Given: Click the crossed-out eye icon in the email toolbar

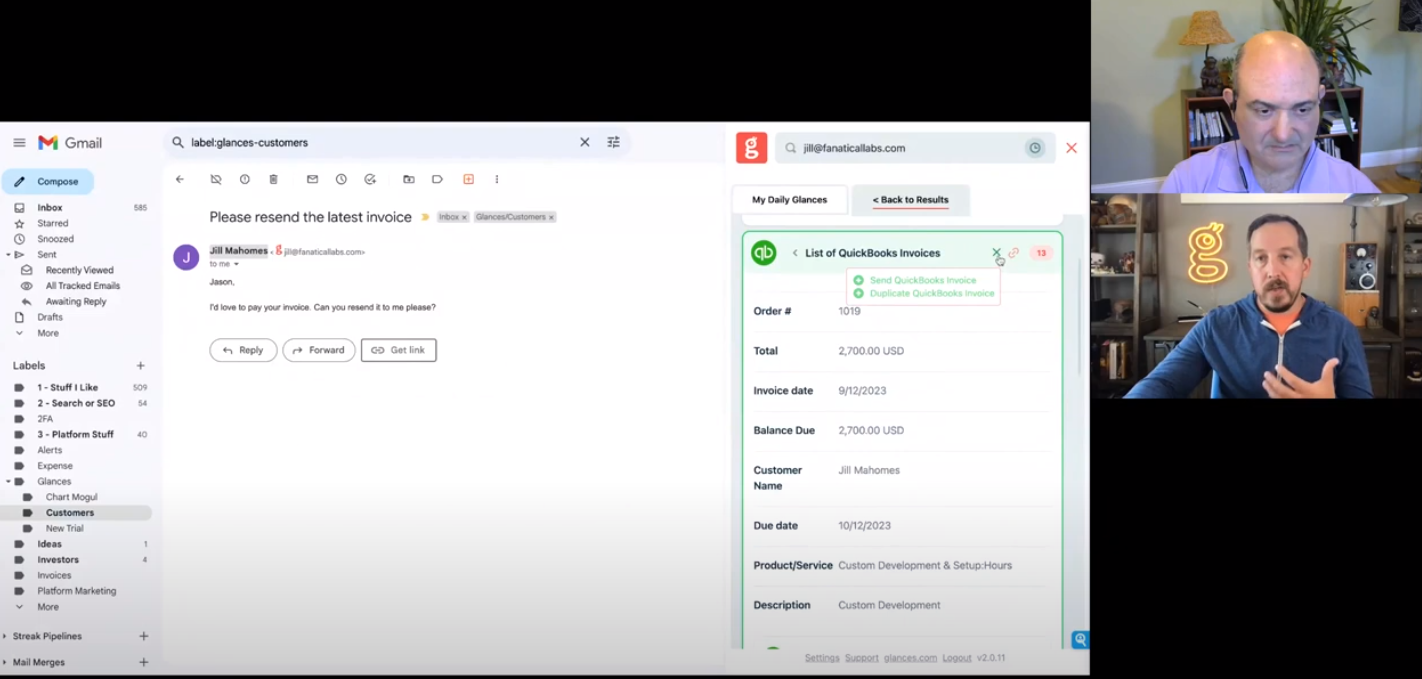Looking at the screenshot, I should [x=215, y=179].
